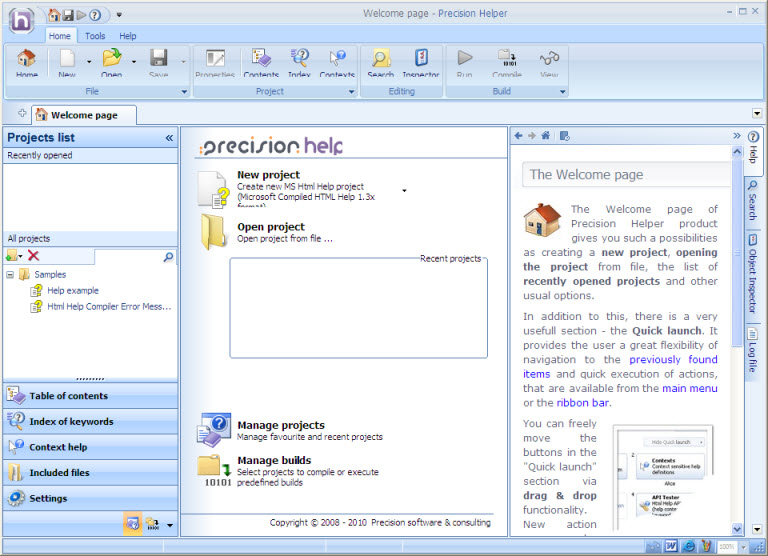Viewport: 768px width, 556px height.
Task: Open the Log file side tab
Action: point(753,350)
